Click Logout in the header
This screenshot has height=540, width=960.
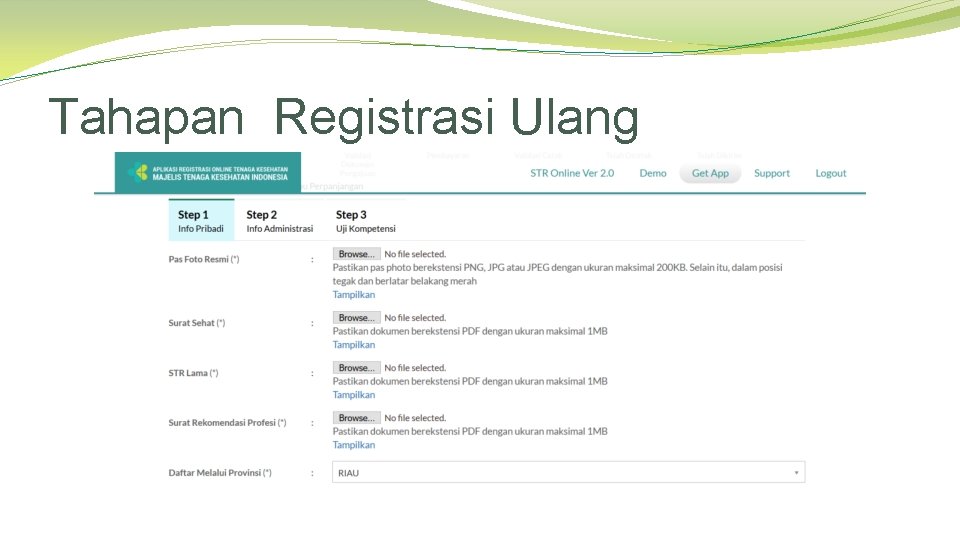(x=831, y=173)
